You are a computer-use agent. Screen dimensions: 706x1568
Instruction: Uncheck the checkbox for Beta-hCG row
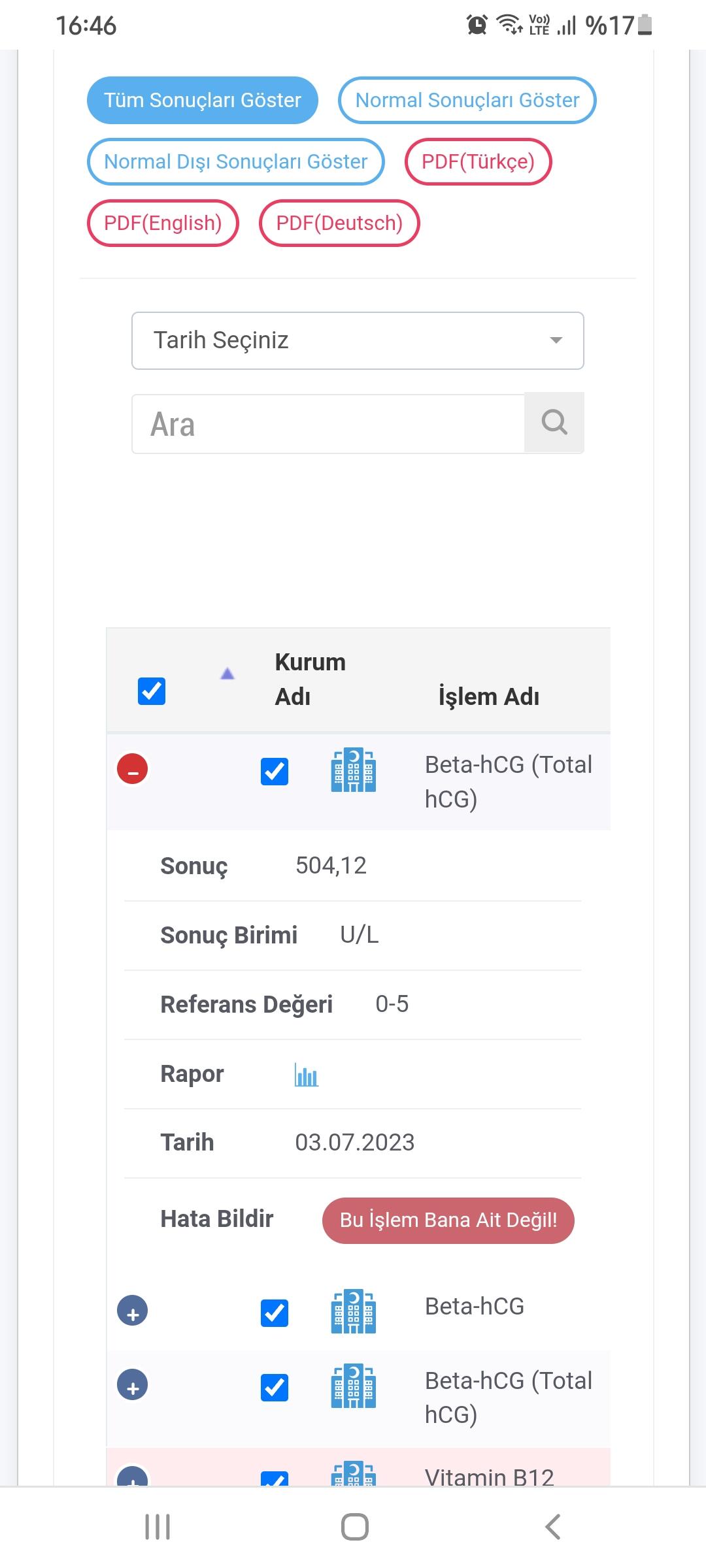275,1313
